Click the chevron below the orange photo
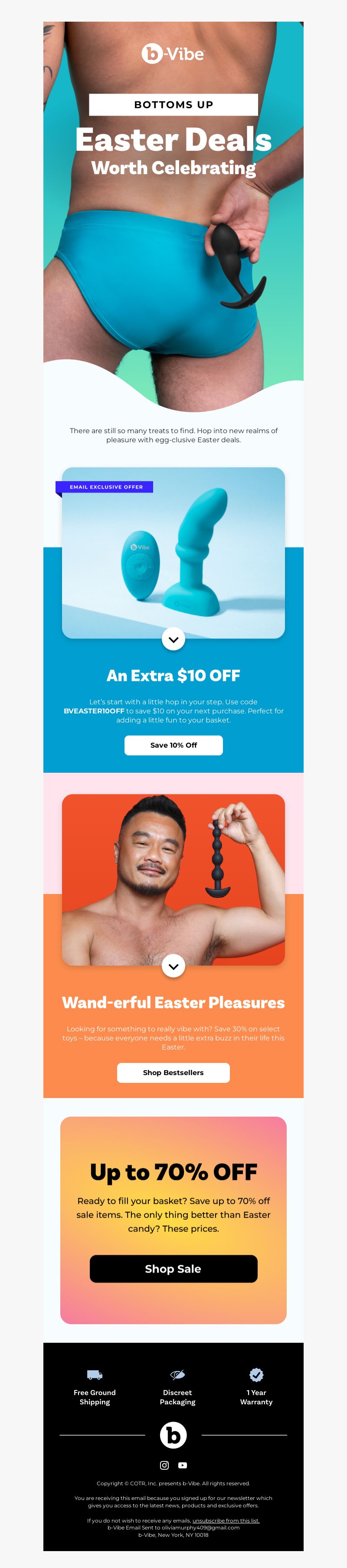347x1568 pixels. (x=173, y=966)
